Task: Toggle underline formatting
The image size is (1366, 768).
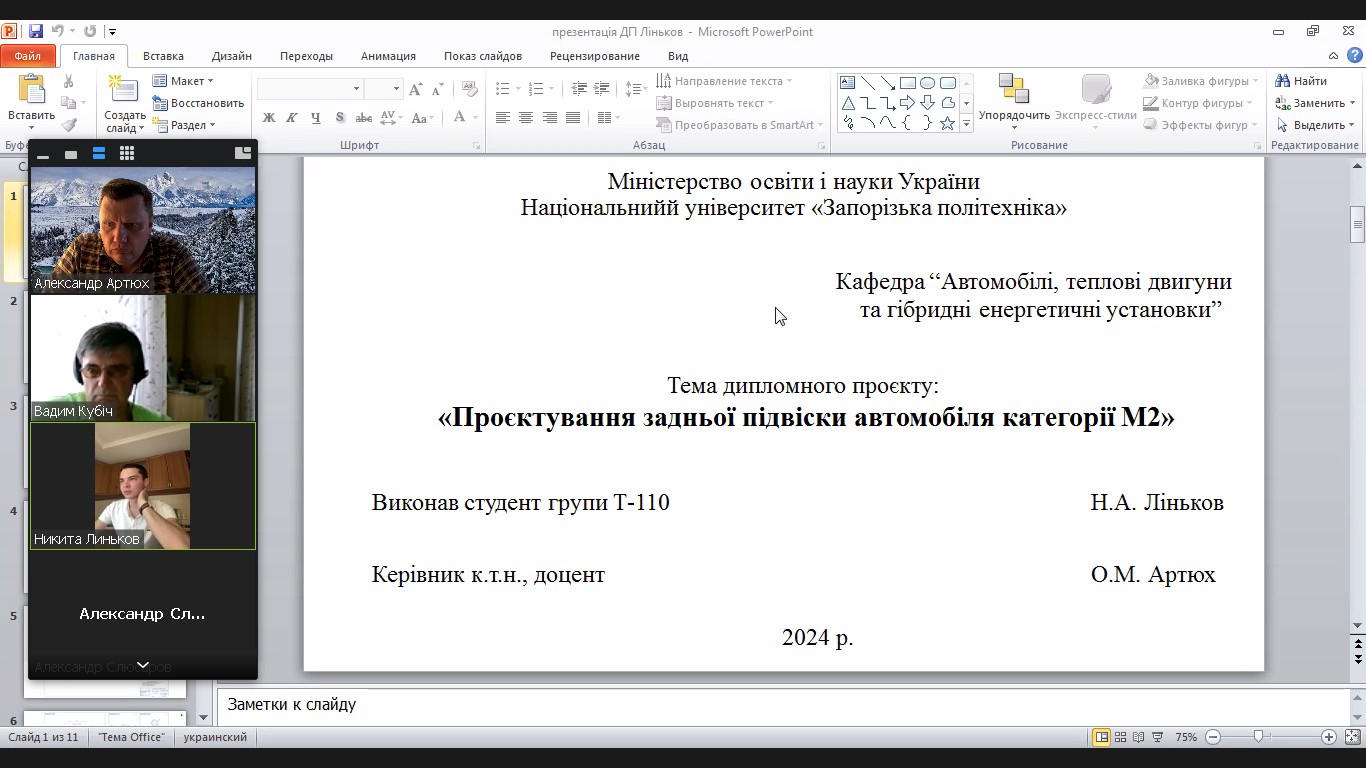Action: [x=315, y=117]
